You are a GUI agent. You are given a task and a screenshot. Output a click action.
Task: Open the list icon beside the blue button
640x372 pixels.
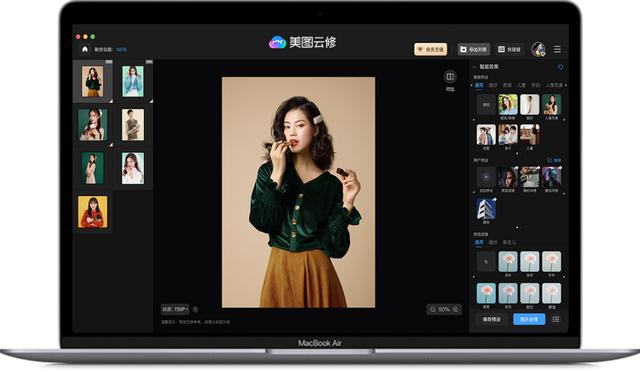[x=556, y=319]
